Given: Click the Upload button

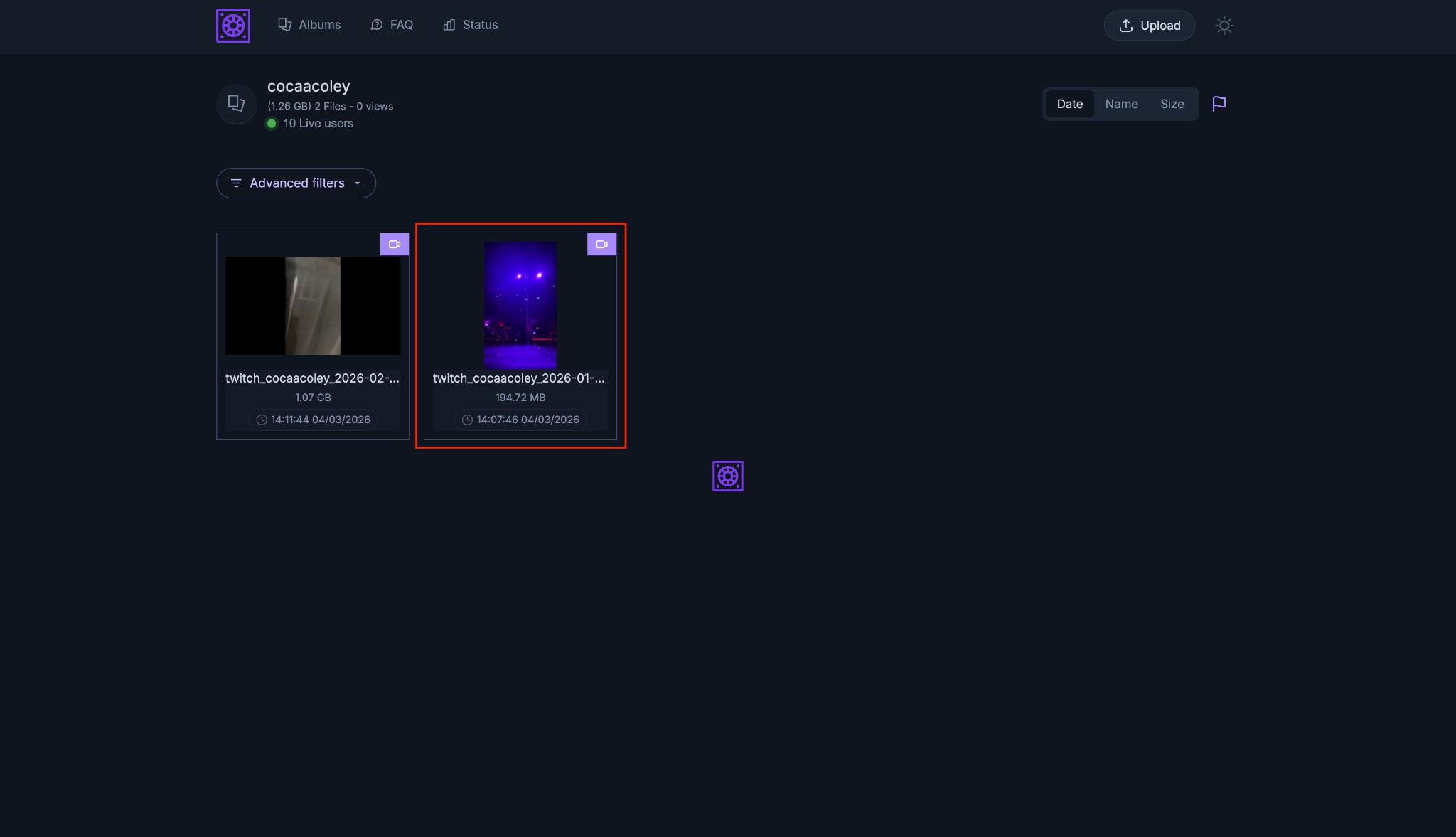Looking at the screenshot, I should tap(1149, 26).
